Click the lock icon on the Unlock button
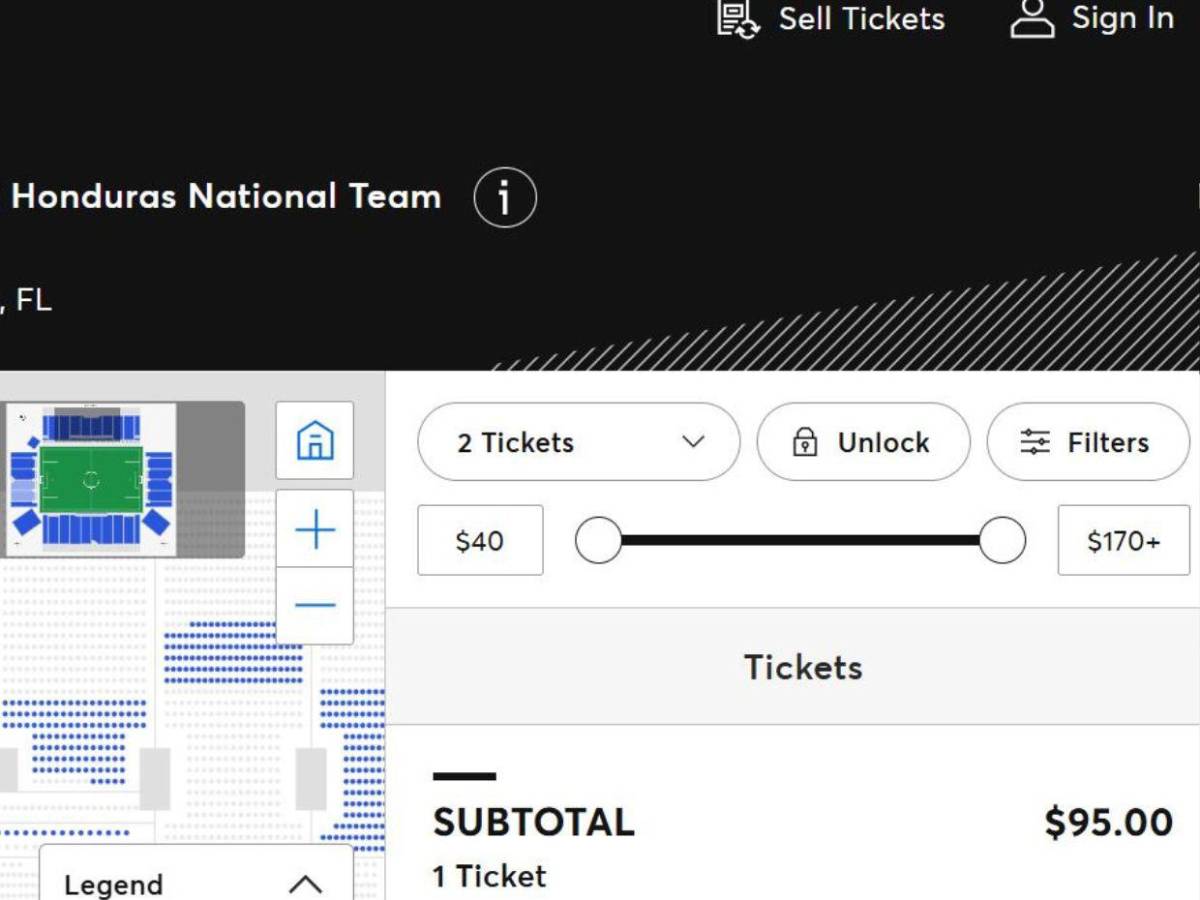 (x=806, y=442)
